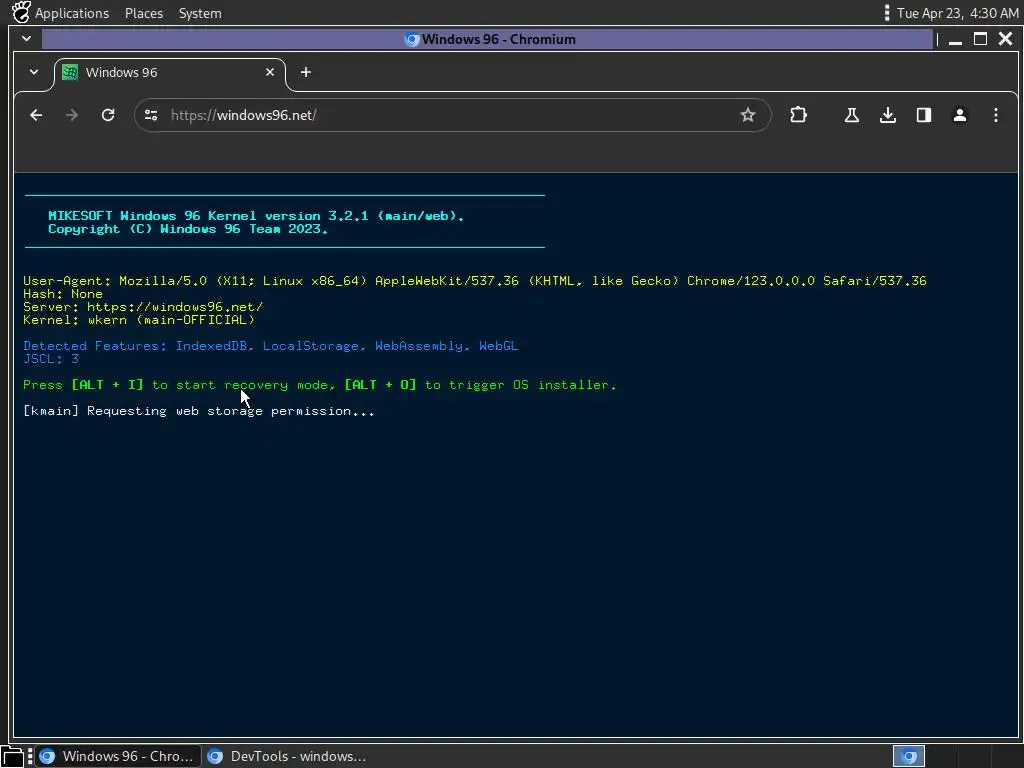Click the Hash: None line
This screenshot has width=1024, height=768.
point(63,294)
